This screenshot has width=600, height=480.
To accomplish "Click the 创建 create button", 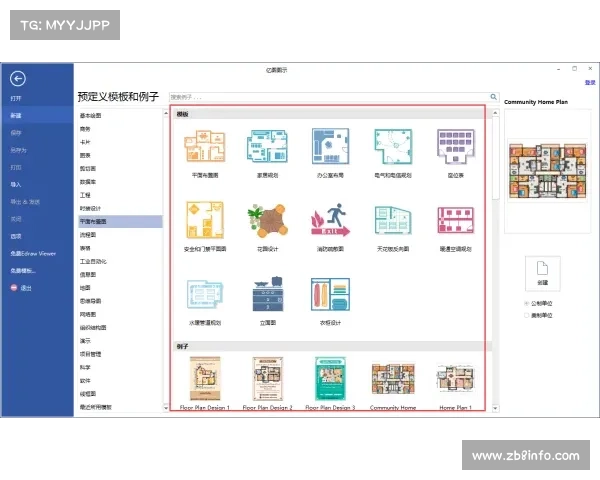I will [541, 272].
